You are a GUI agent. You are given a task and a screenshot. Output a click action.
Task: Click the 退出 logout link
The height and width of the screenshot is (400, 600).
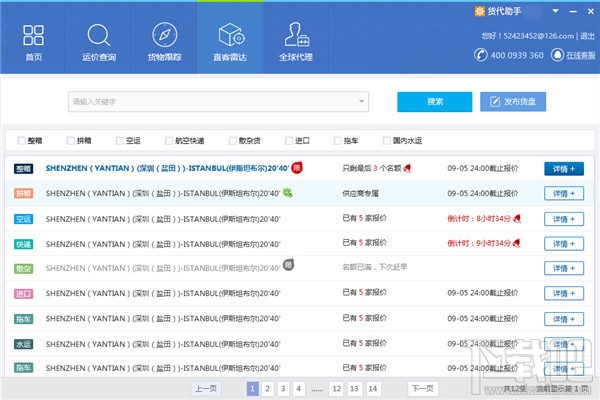(x=587, y=36)
